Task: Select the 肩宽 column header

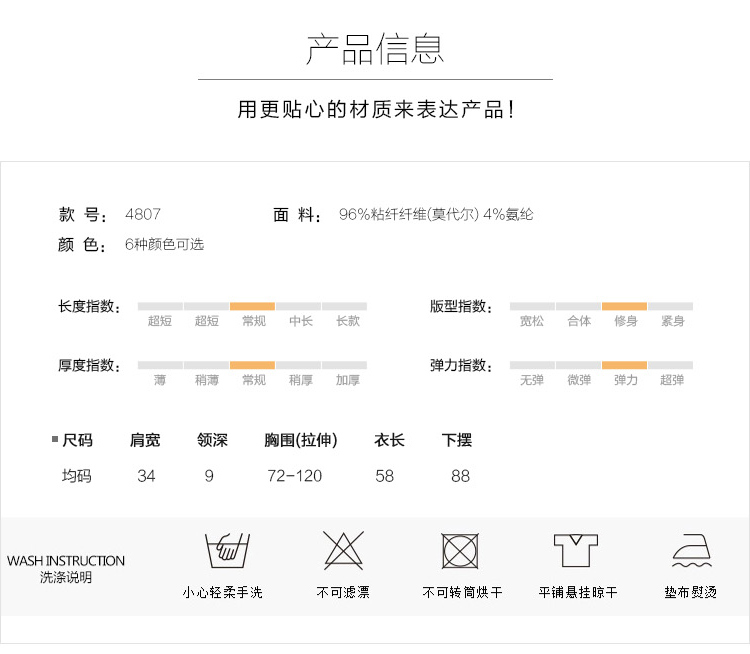Action: tap(145, 440)
